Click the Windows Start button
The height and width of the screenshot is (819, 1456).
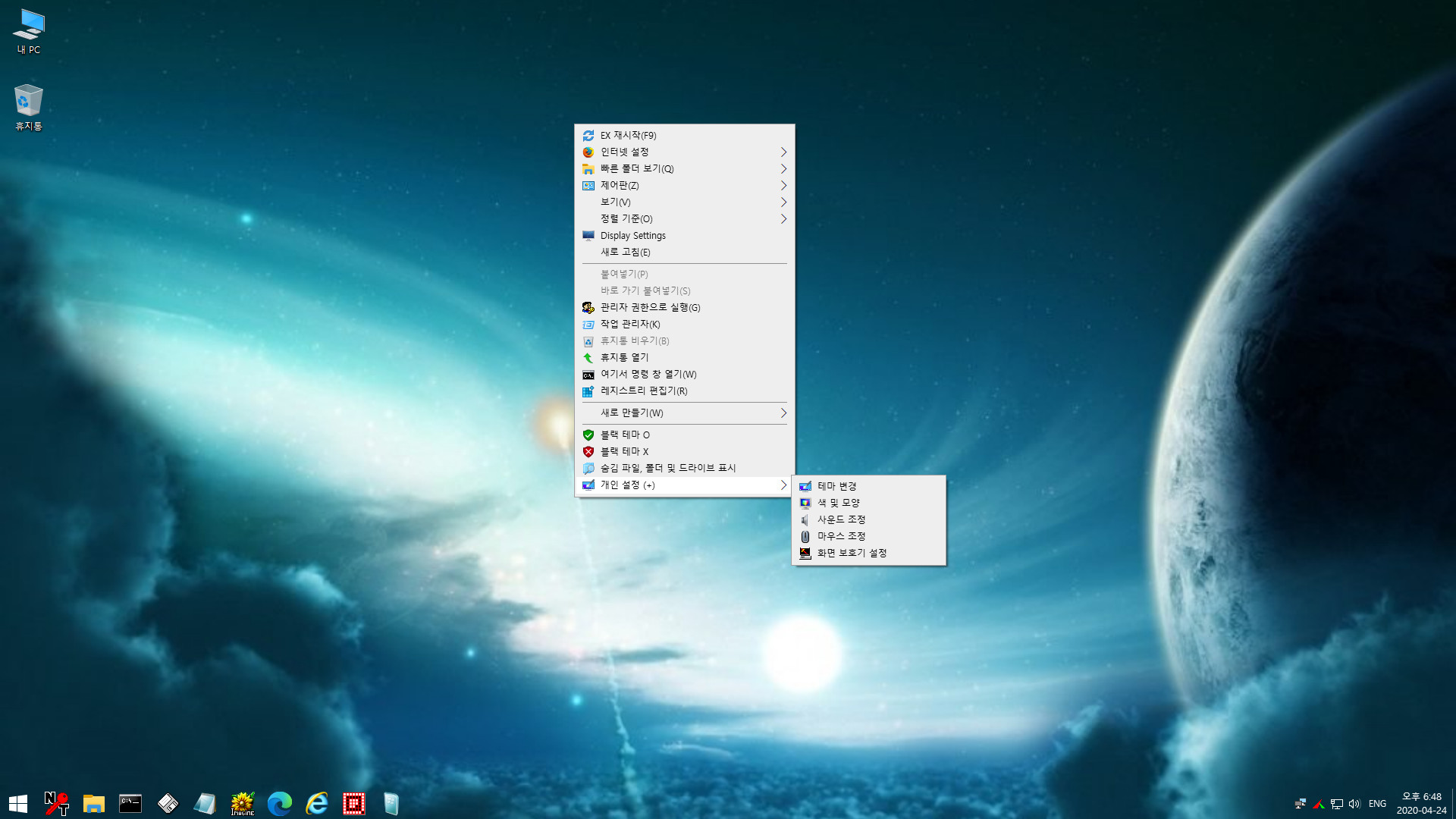tap(18, 804)
